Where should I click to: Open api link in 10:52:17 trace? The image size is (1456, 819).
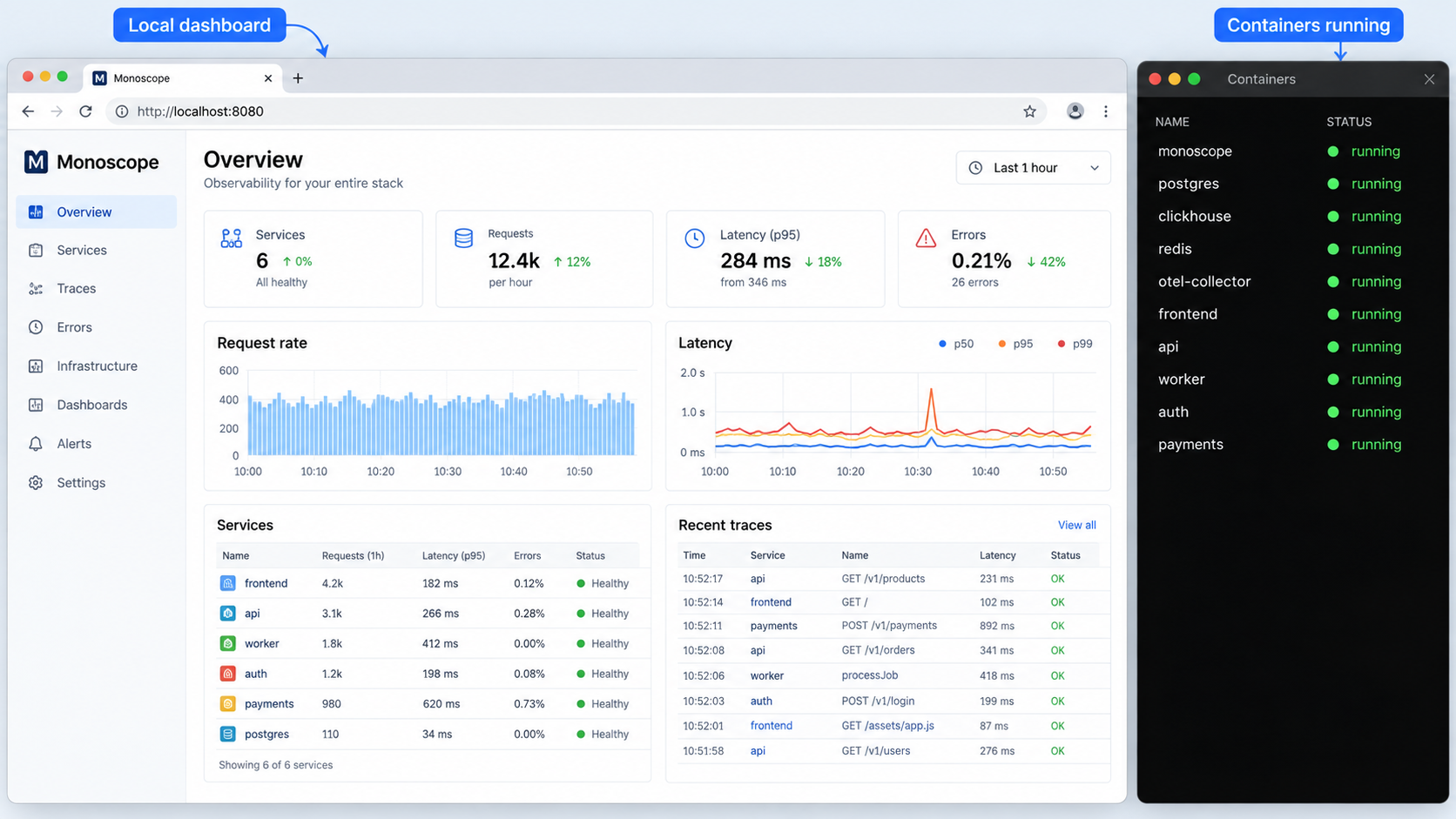click(x=758, y=578)
